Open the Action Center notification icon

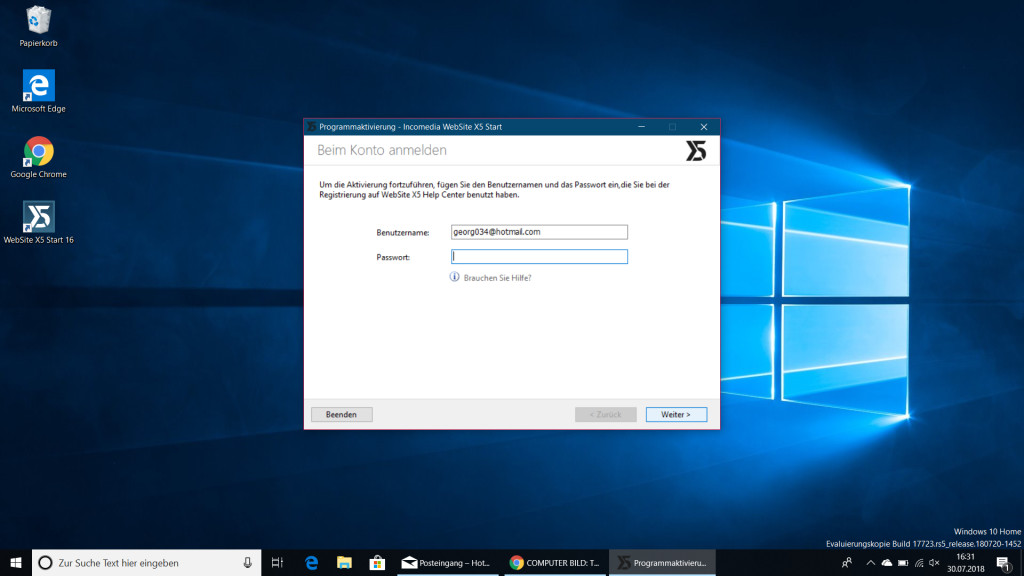[1004, 562]
